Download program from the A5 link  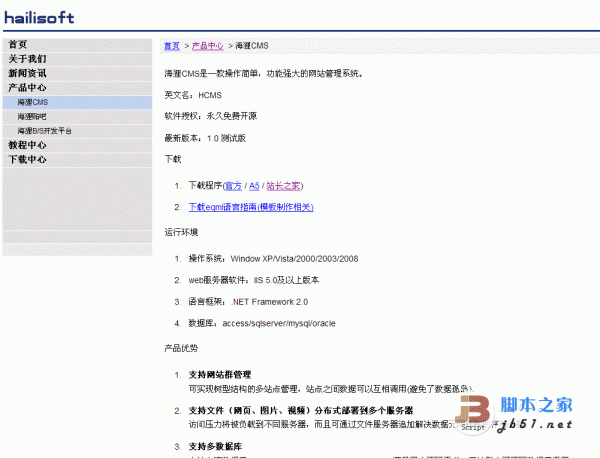(254, 186)
